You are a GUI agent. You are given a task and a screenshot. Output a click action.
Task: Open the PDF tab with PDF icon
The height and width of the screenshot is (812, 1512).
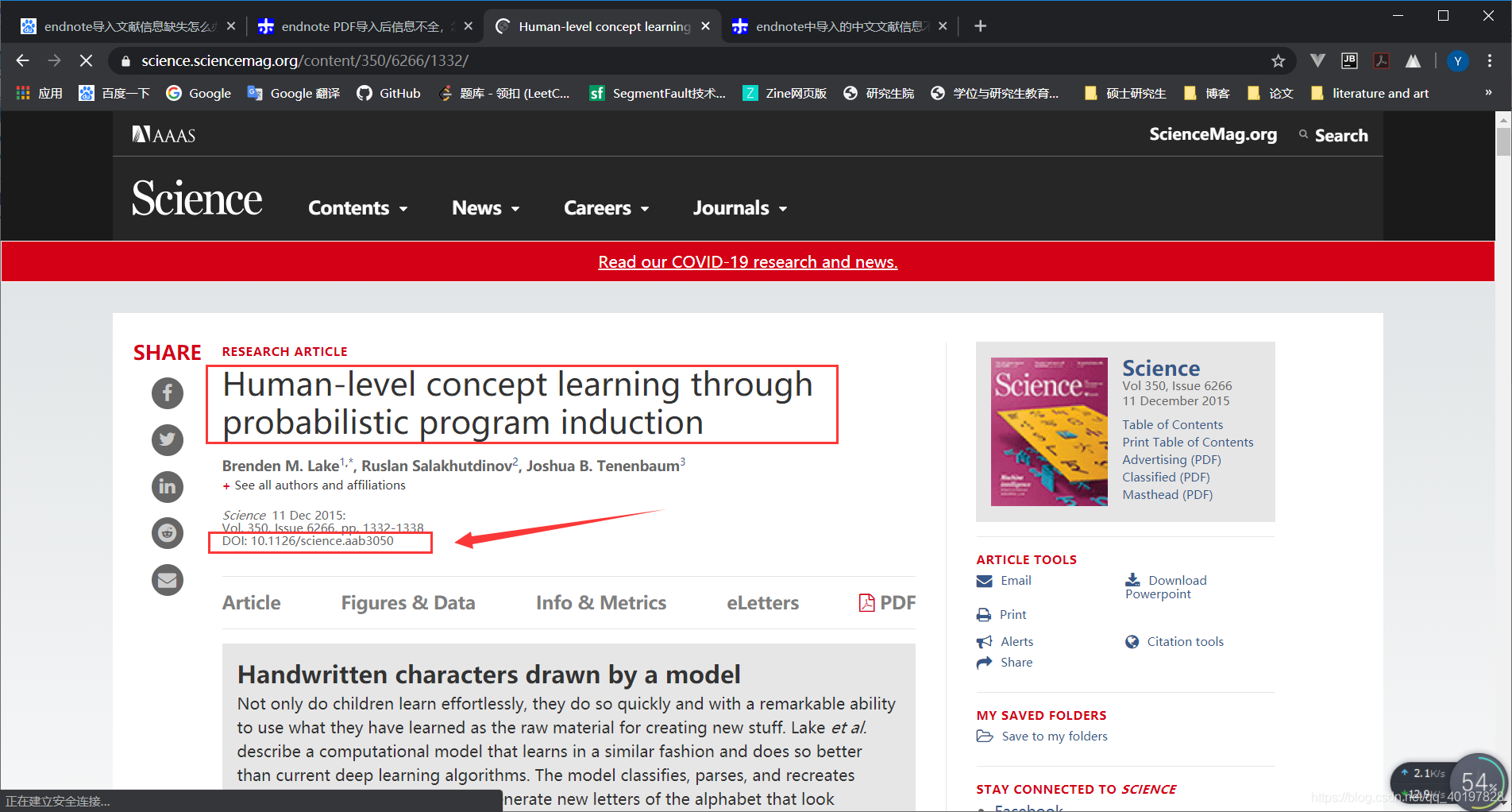point(887,603)
